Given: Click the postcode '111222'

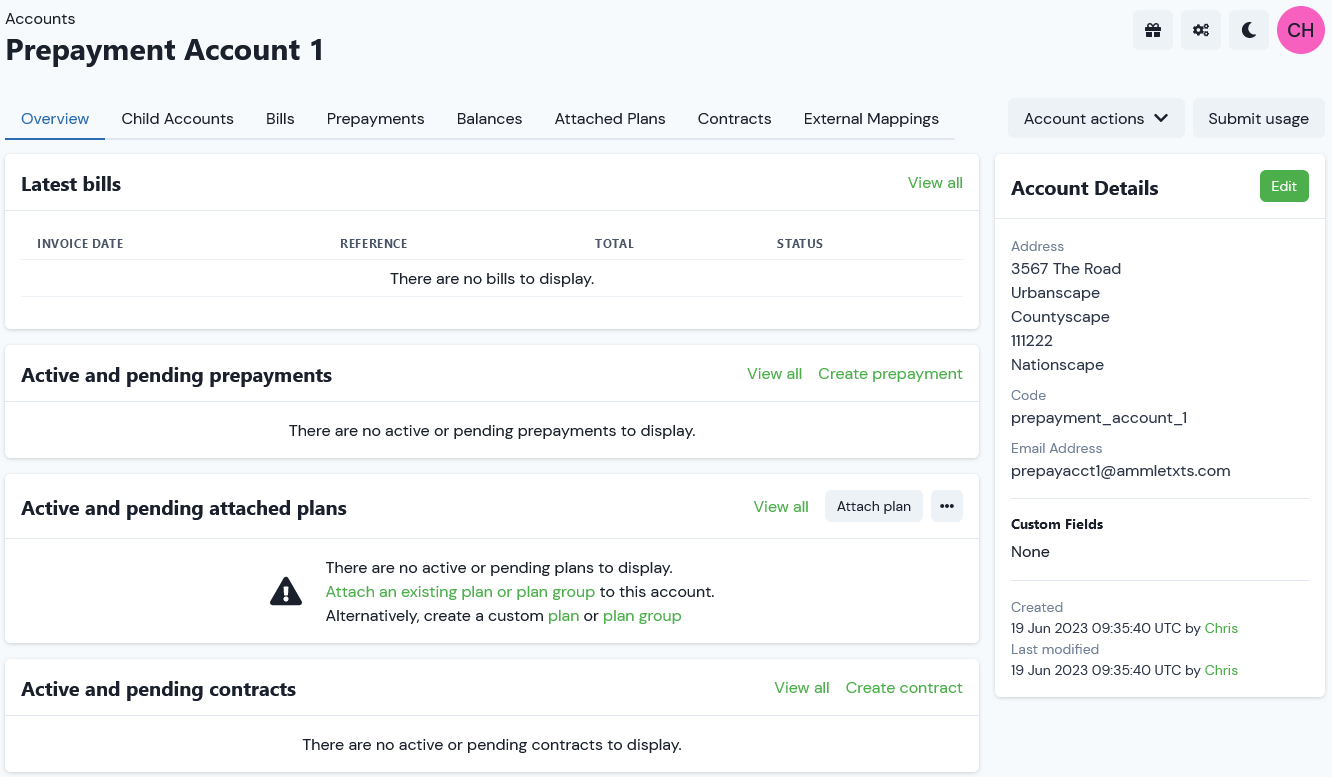Looking at the screenshot, I should (1032, 340).
